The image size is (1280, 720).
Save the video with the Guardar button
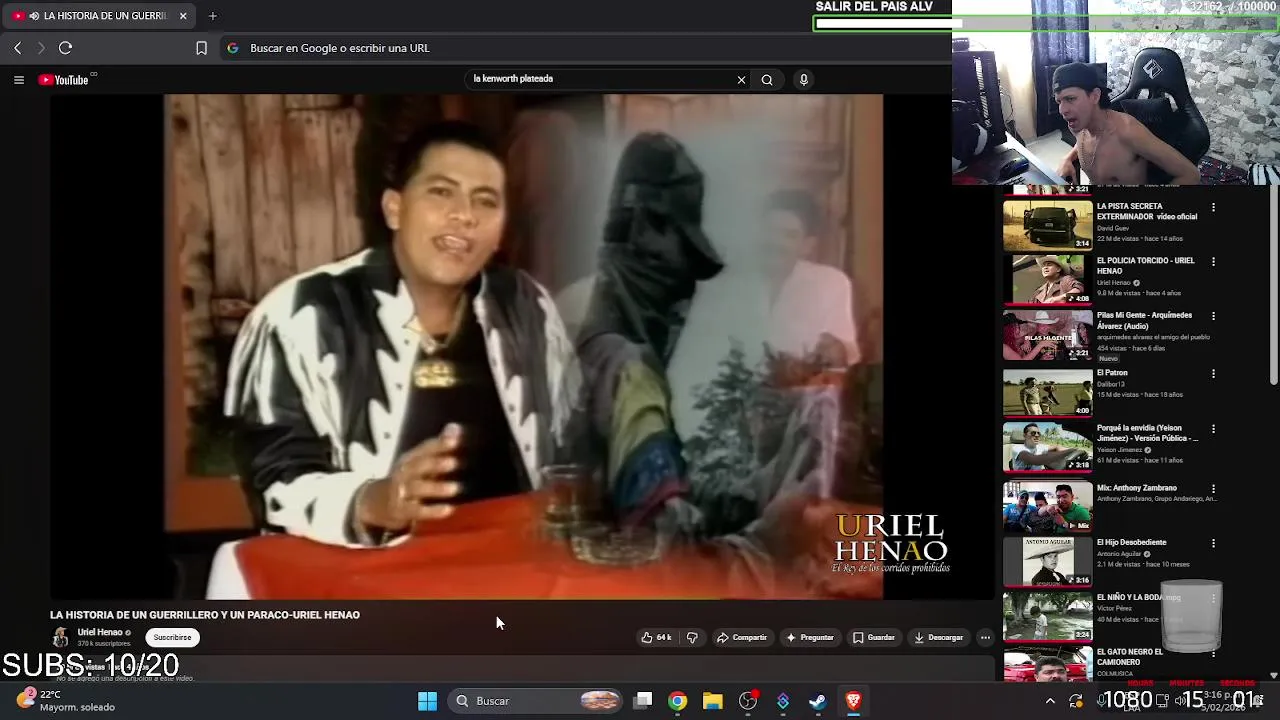point(874,637)
